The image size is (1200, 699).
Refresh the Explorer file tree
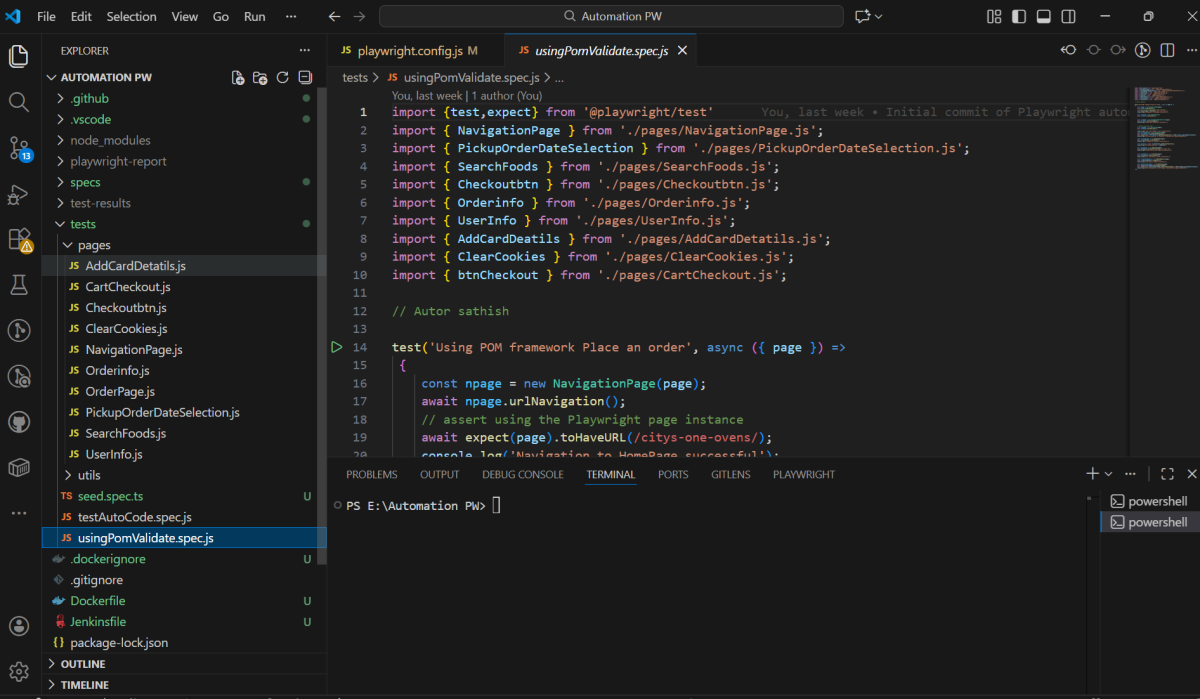pos(282,78)
